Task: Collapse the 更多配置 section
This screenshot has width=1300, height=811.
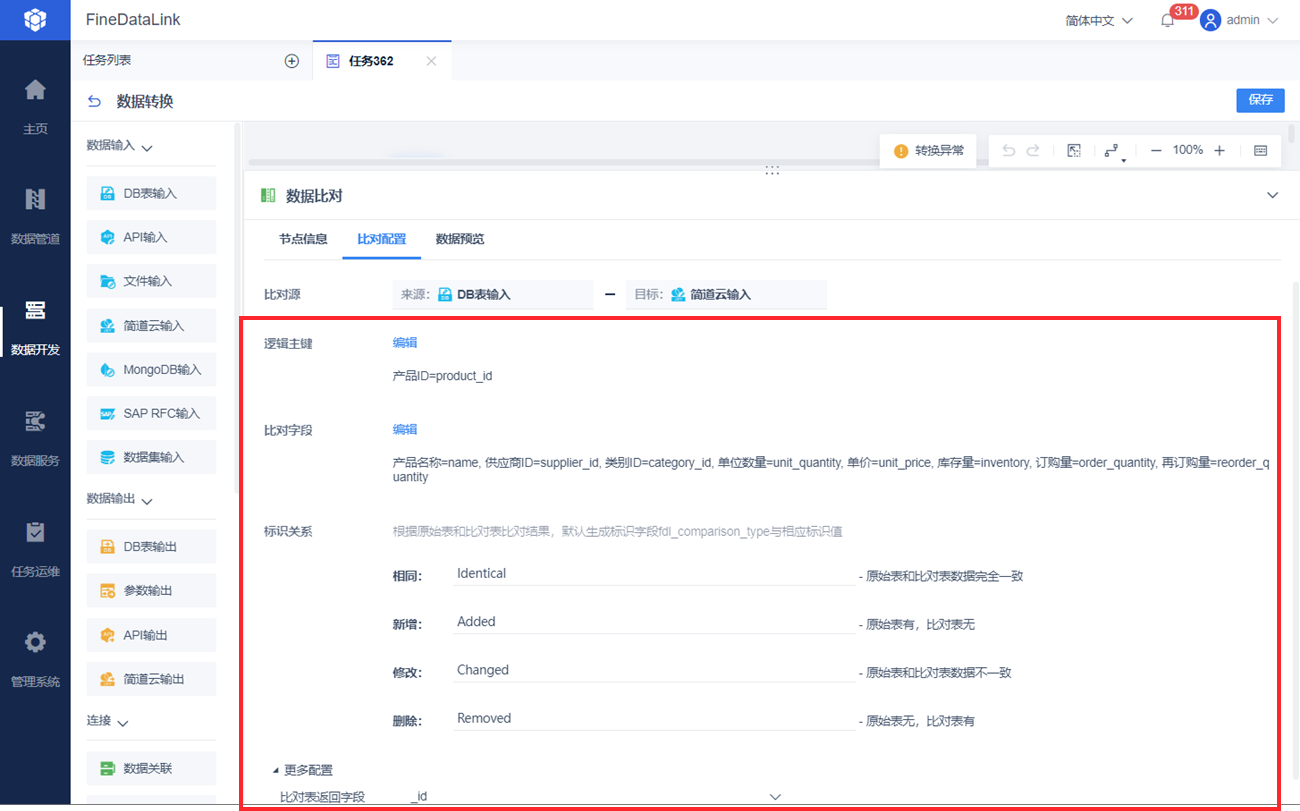Action: pyautogui.click(x=302, y=770)
